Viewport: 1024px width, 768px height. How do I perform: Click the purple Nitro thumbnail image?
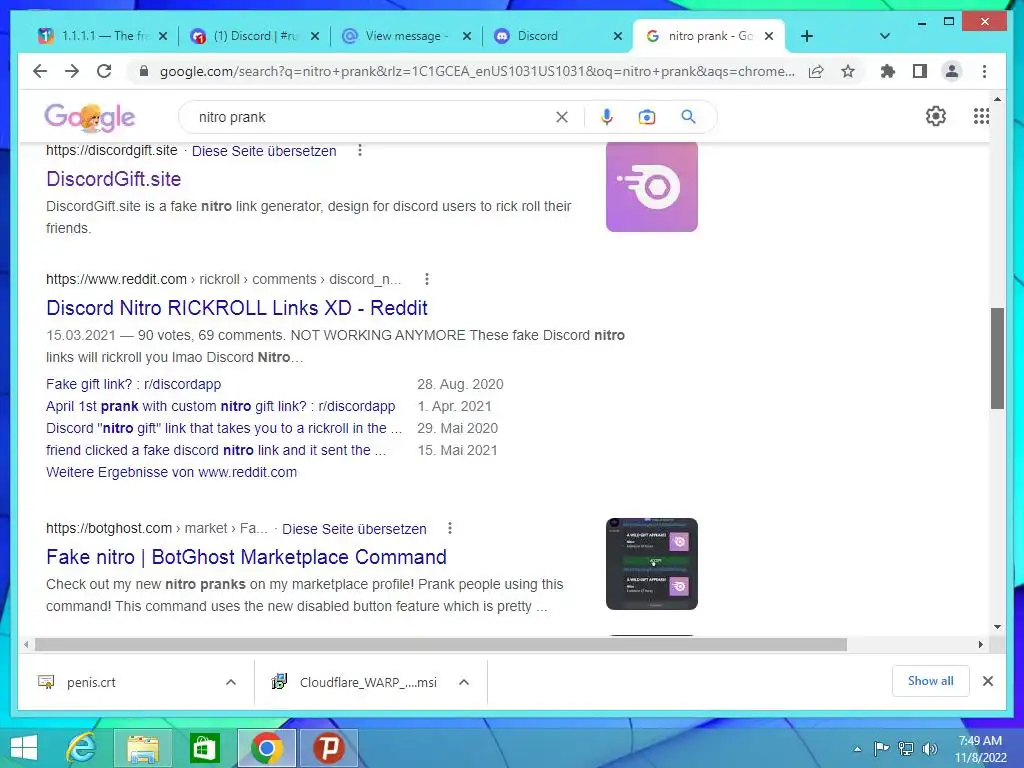[x=652, y=186]
